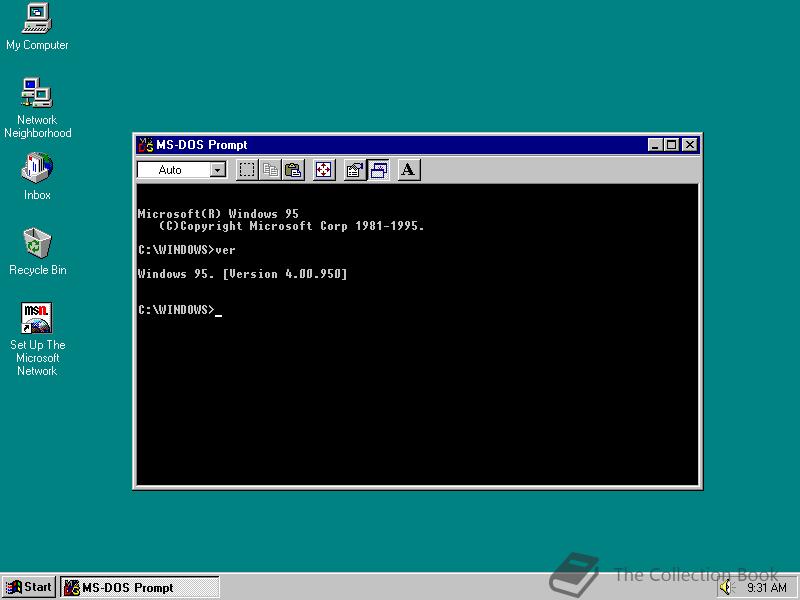The width and height of the screenshot is (800, 600).
Task: Click the volume speaker tray icon
Action: coord(726,588)
